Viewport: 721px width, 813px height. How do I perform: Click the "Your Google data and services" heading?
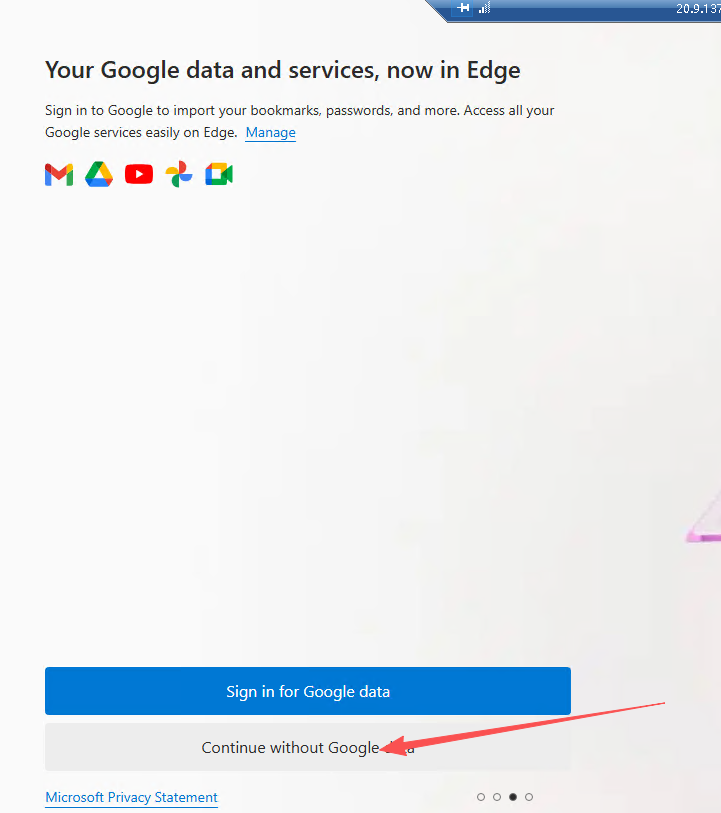(283, 70)
